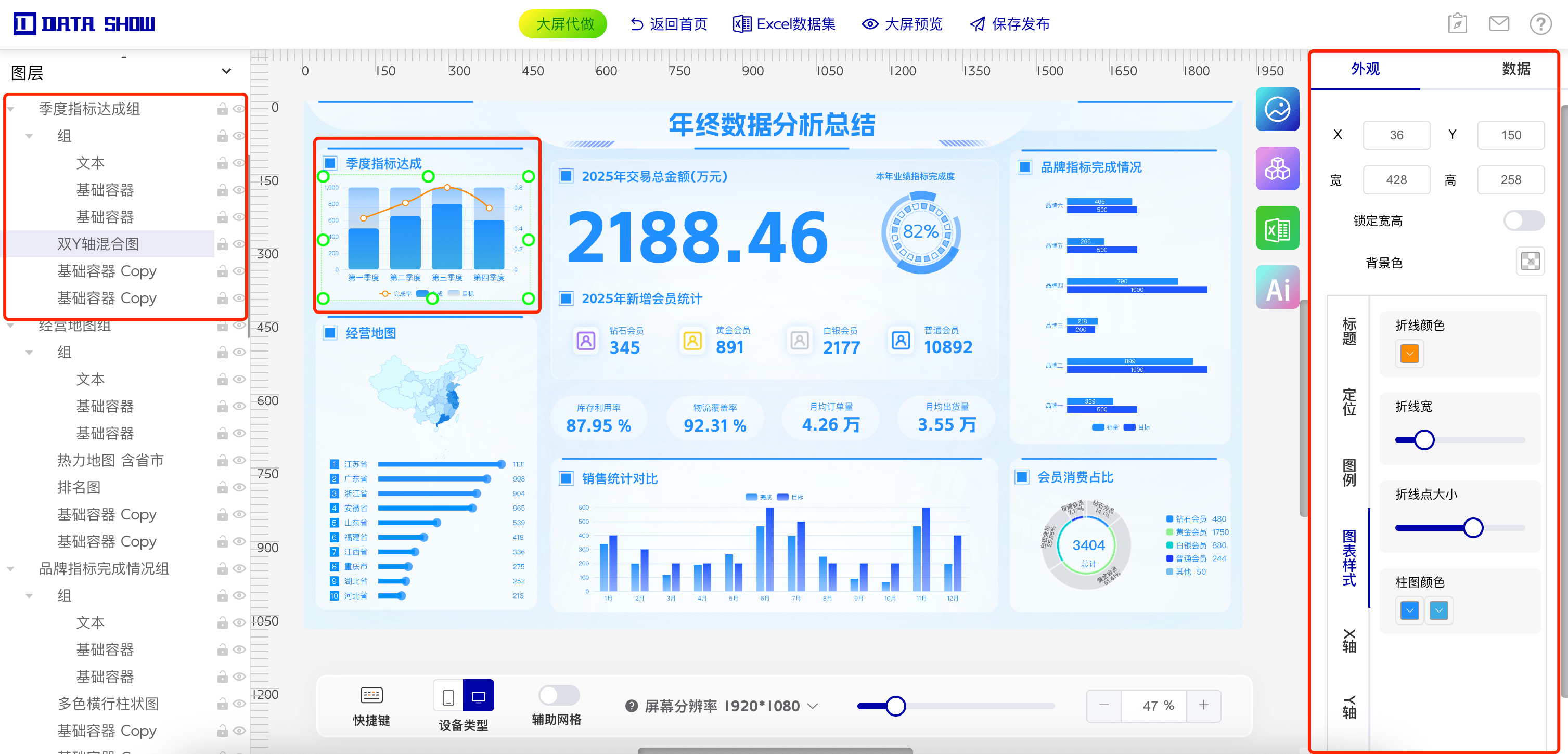Open the Ai assistant icon
Screen dimensions: 1568x754
1277,288
